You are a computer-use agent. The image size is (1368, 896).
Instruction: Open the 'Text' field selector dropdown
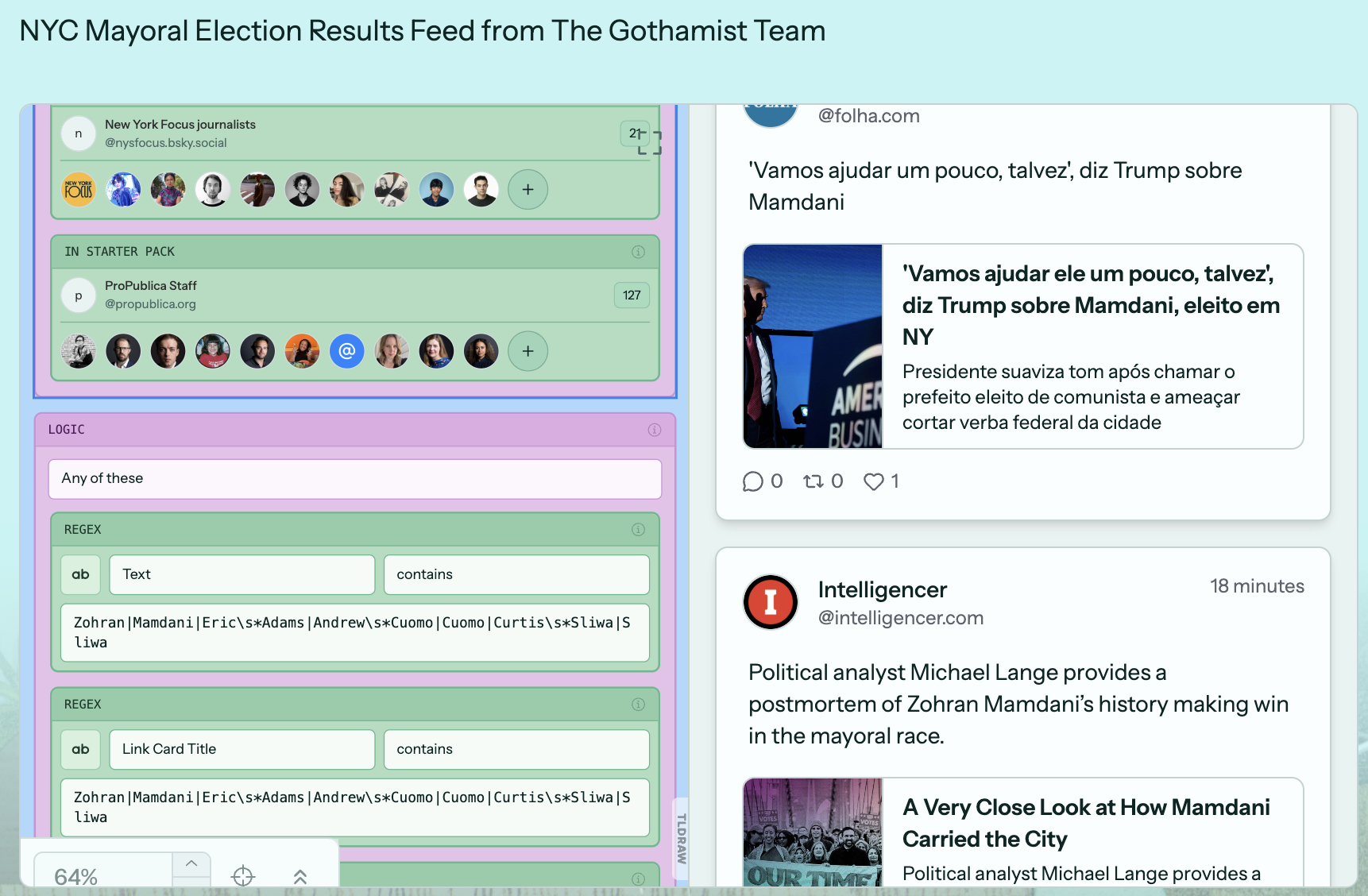242,574
